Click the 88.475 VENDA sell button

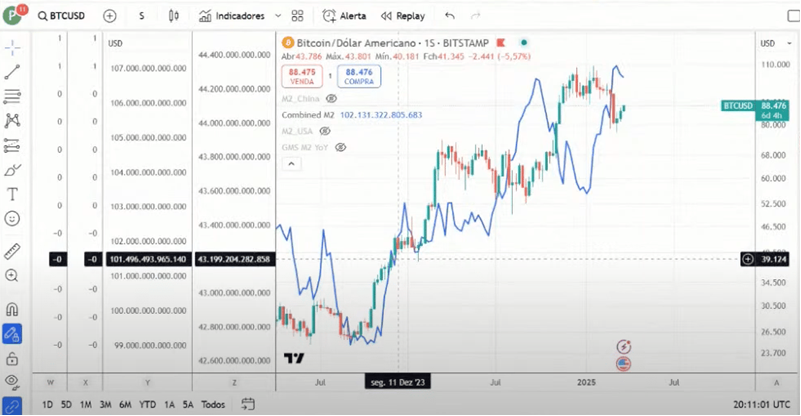(x=302, y=76)
